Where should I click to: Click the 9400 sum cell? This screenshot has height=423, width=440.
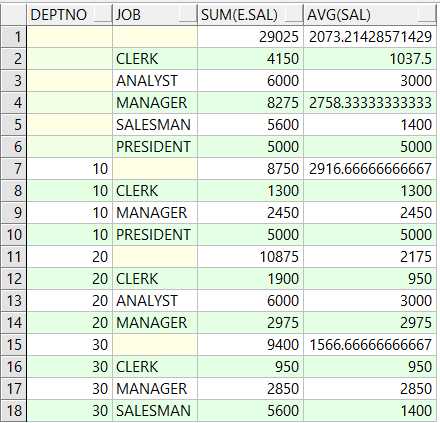(x=251, y=345)
